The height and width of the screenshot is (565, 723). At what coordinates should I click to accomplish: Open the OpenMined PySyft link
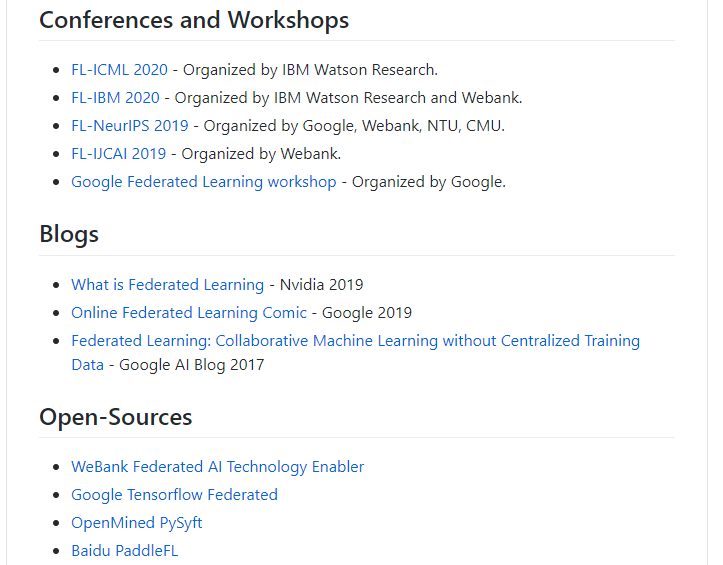[136, 523]
